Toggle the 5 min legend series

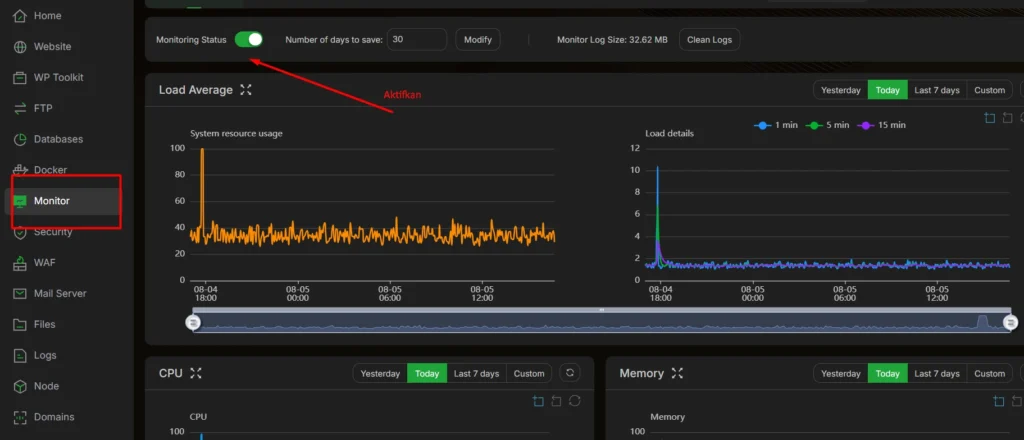(827, 125)
